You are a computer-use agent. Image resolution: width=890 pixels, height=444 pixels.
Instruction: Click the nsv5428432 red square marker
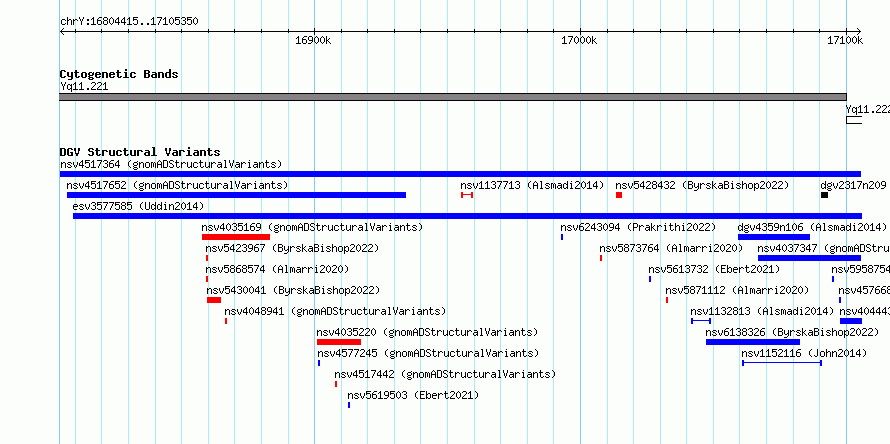click(x=619, y=195)
